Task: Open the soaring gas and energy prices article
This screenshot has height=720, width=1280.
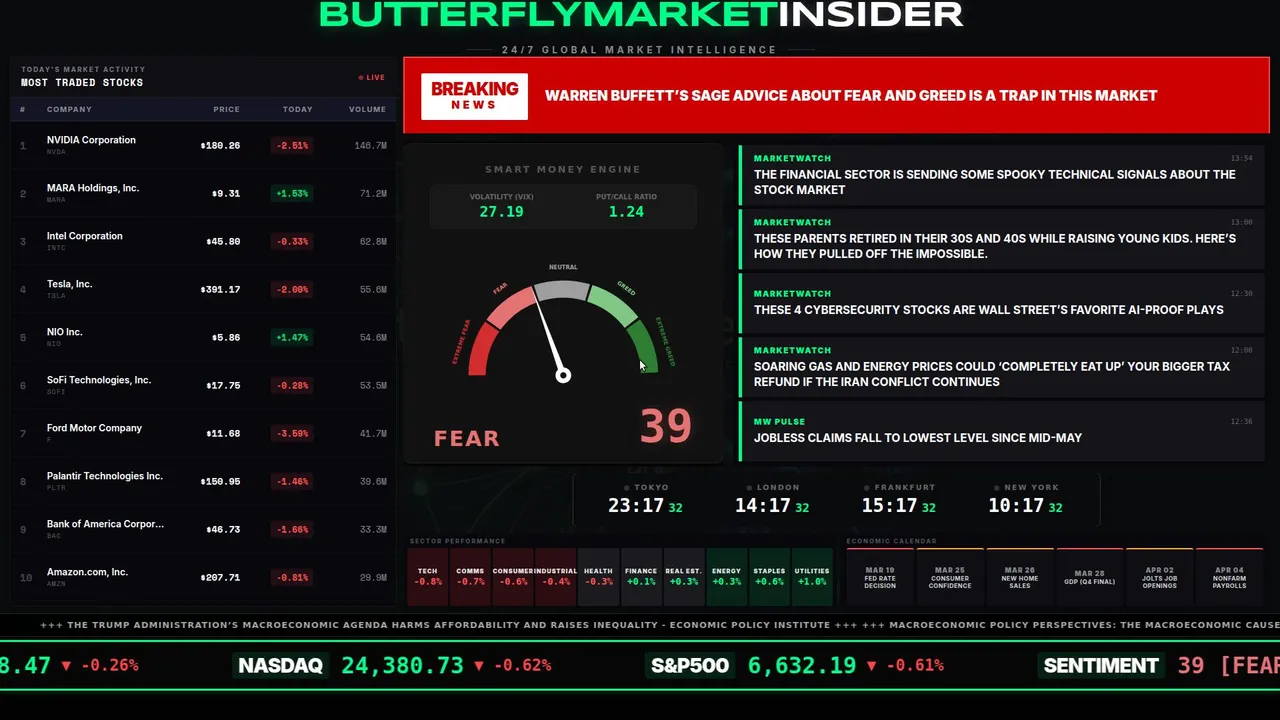Action: 1002,367
